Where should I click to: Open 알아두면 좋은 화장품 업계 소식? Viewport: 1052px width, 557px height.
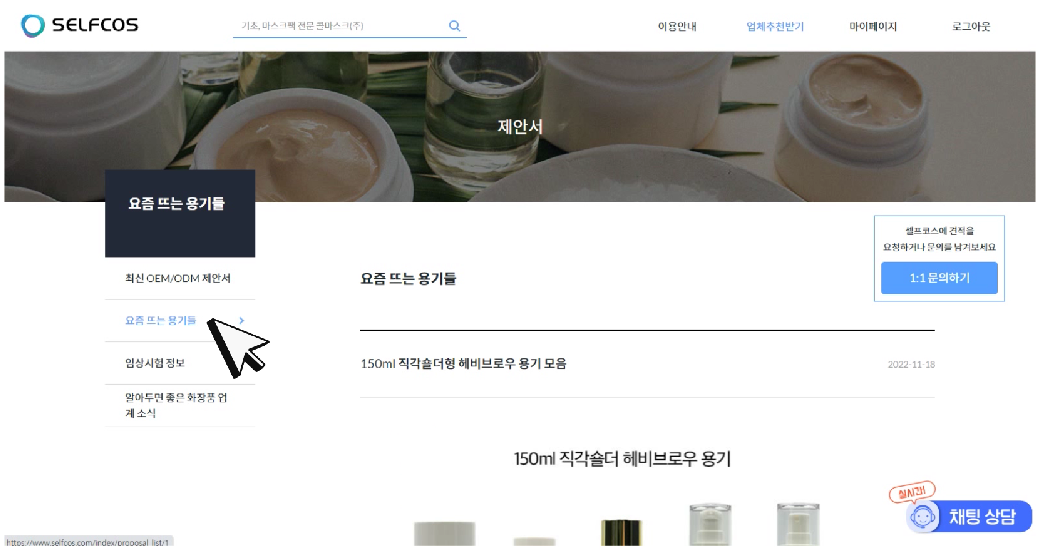click(176, 405)
